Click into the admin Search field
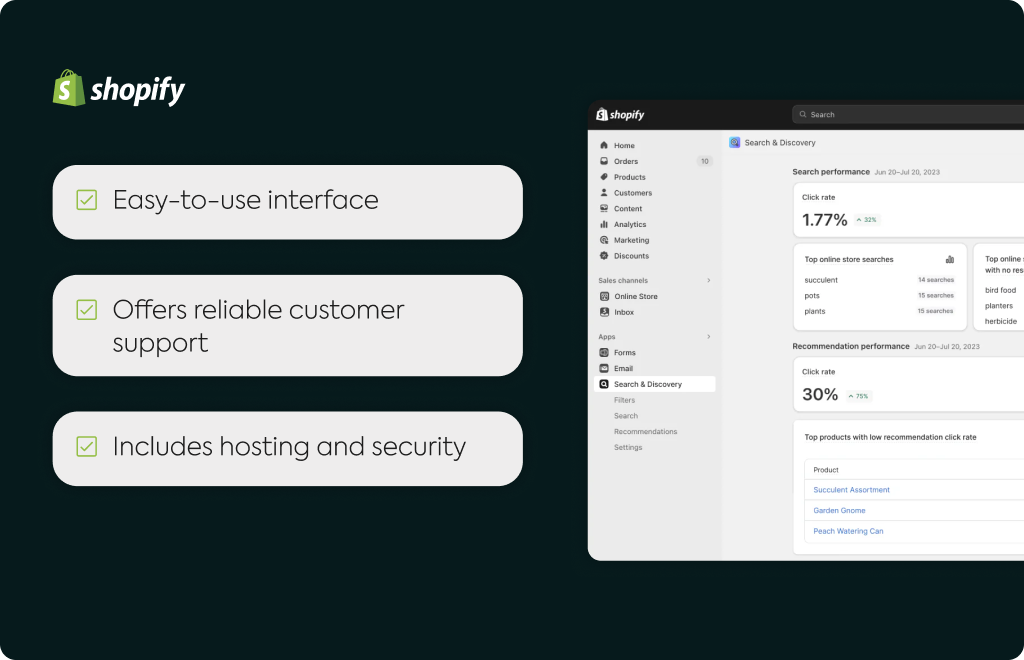The height and width of the screenshot is (660, 1024). tap(908, 114)
